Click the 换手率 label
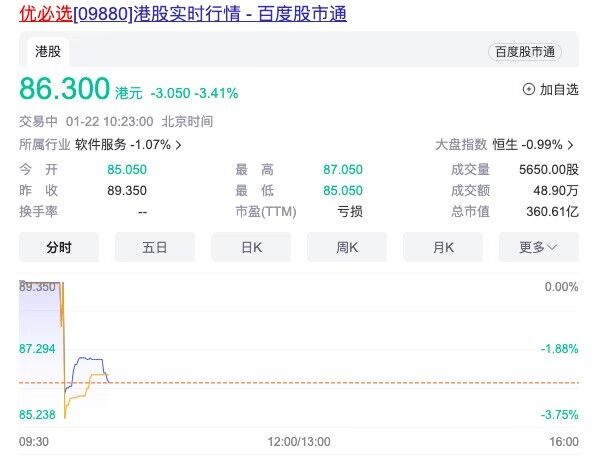This screenshot has height=456, width=593. click(x=38, y=211)
